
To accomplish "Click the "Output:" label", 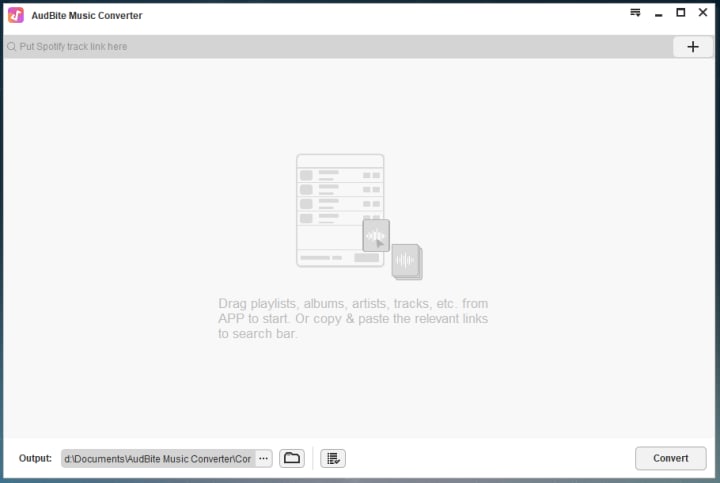I will tap(35, 458).
